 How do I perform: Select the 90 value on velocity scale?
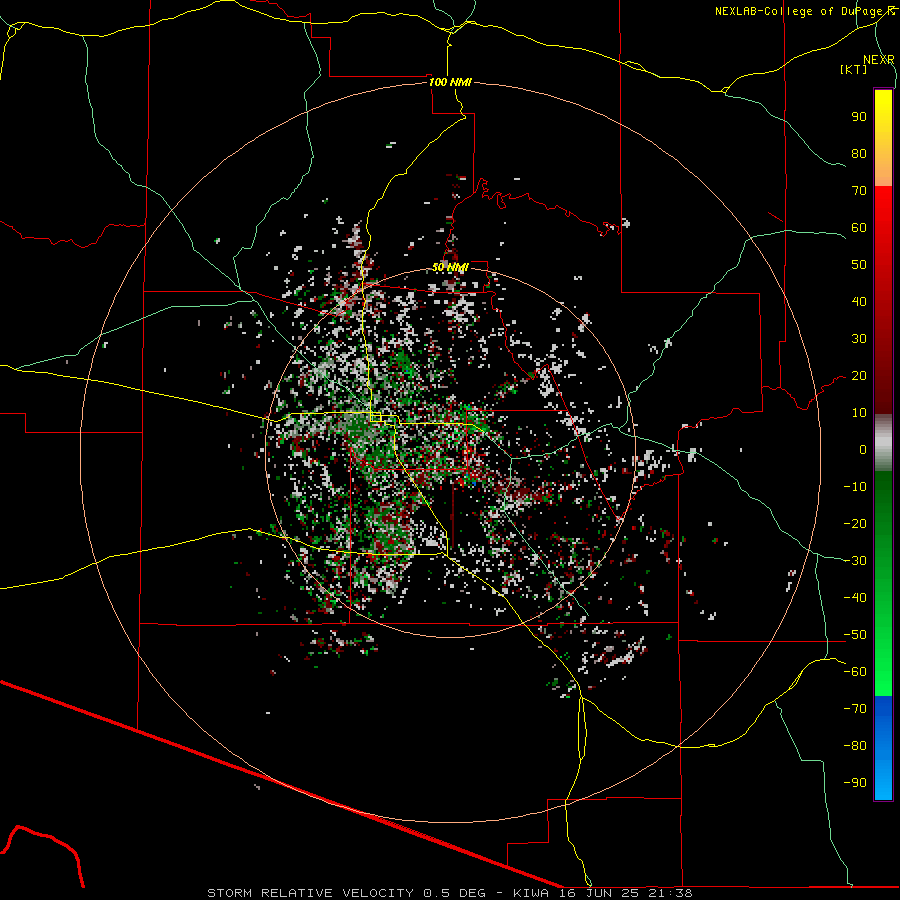(859, 117)
